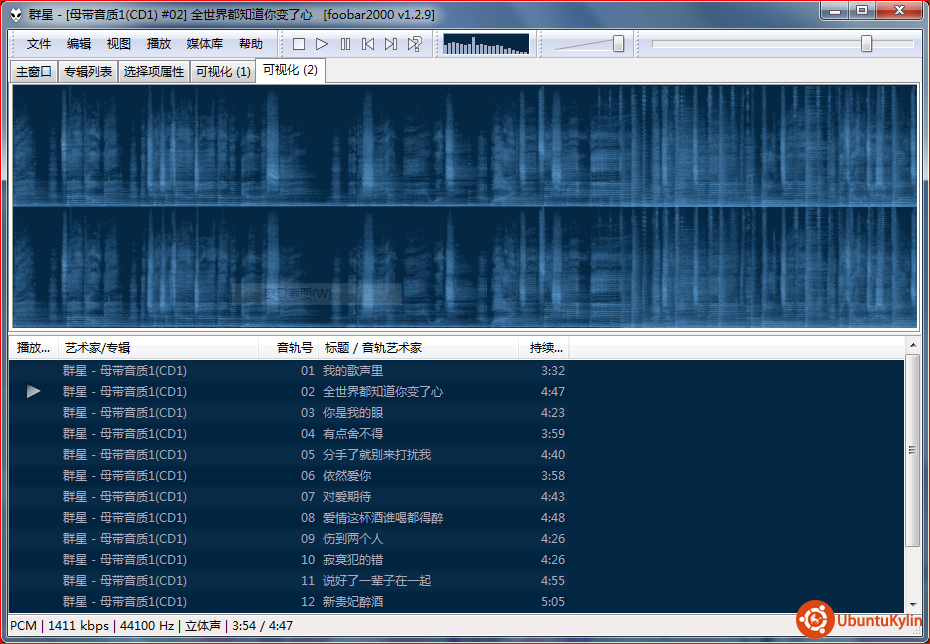Screen dimensions: 930x644
Task: Open the 媒体库 menu
Action: click(x=205, y=44)
